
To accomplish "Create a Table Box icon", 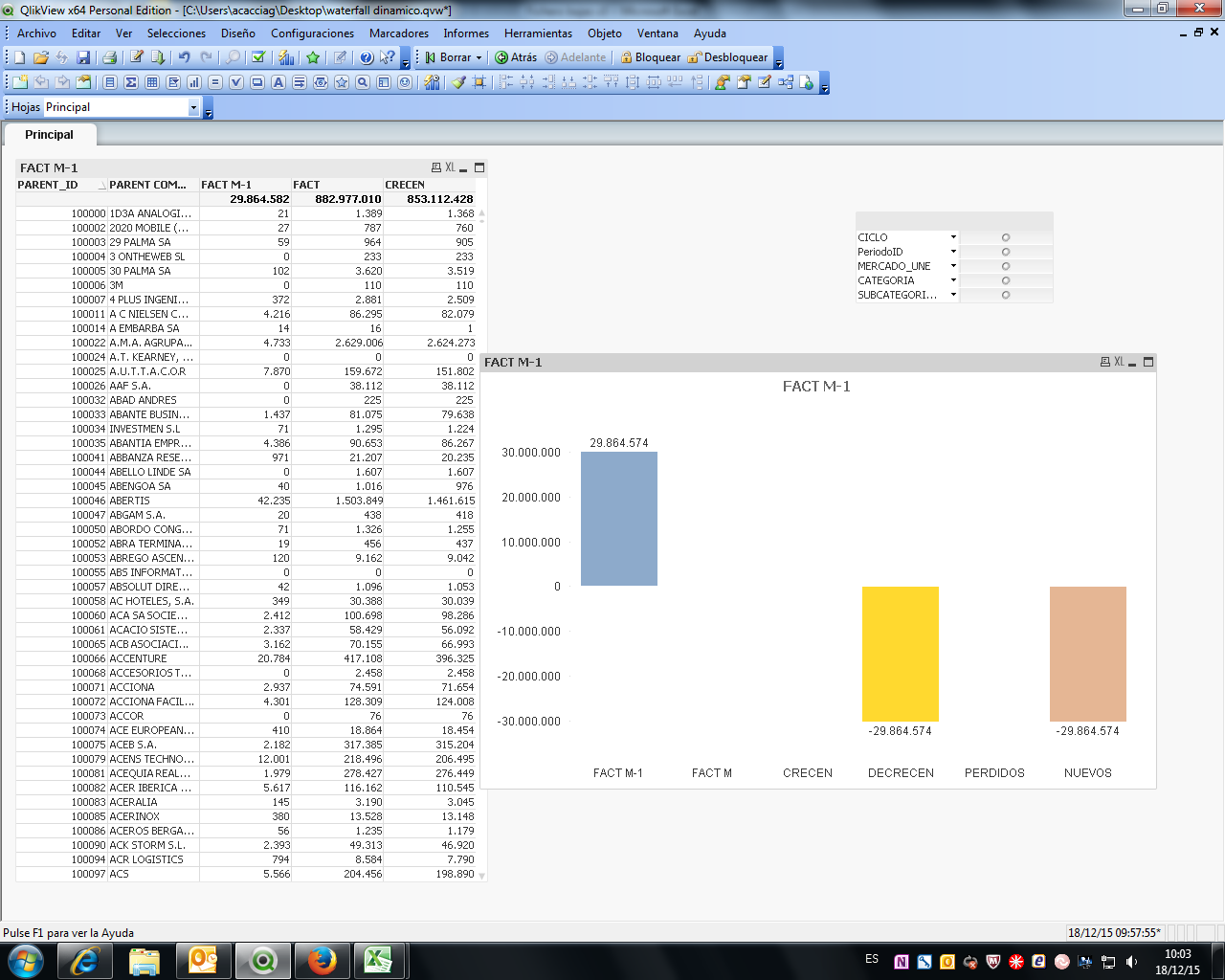I will [x=152, y=82].
